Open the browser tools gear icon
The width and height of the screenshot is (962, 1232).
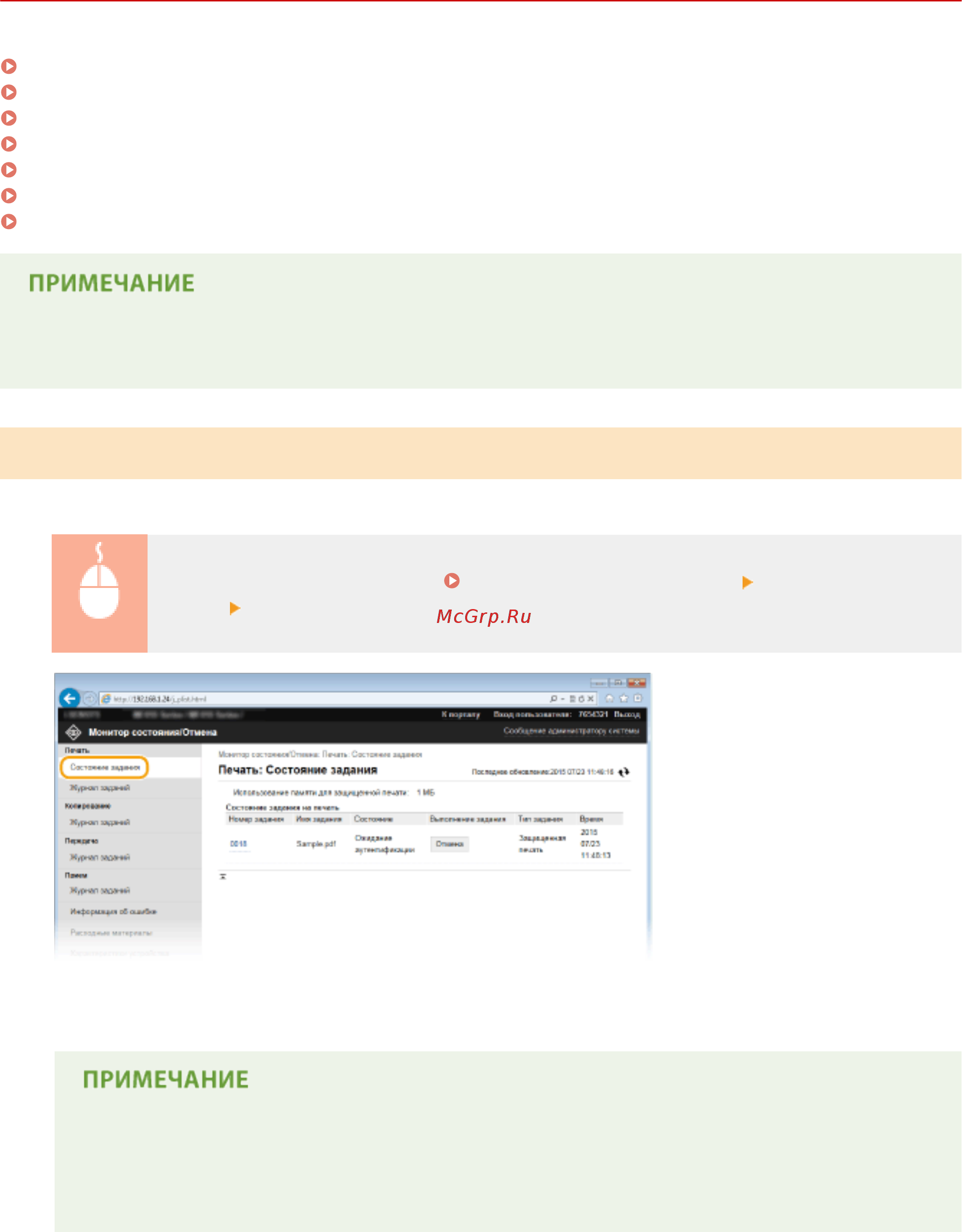pos(638,698)
